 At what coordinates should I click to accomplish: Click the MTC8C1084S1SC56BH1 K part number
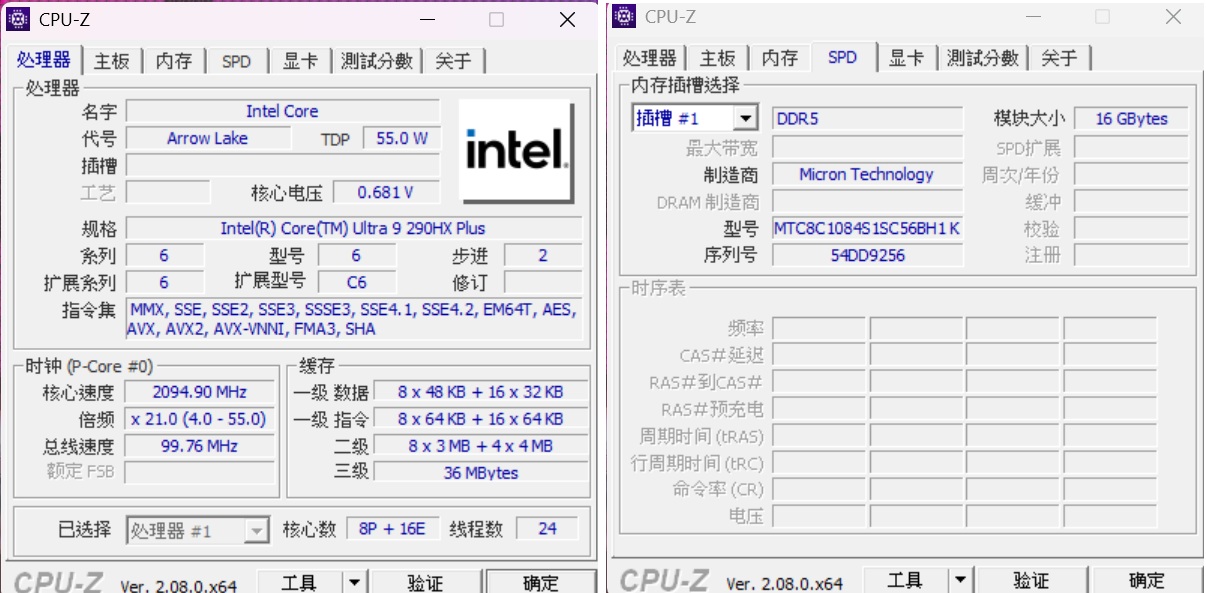(x=867, y=228)
